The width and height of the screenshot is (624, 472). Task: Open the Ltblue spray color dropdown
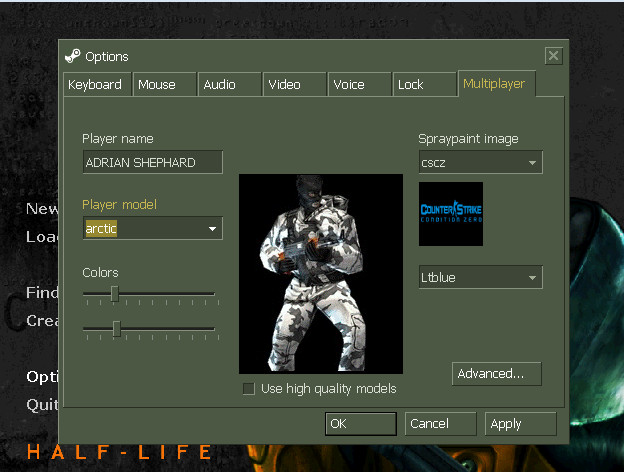[x=480, y=277]
